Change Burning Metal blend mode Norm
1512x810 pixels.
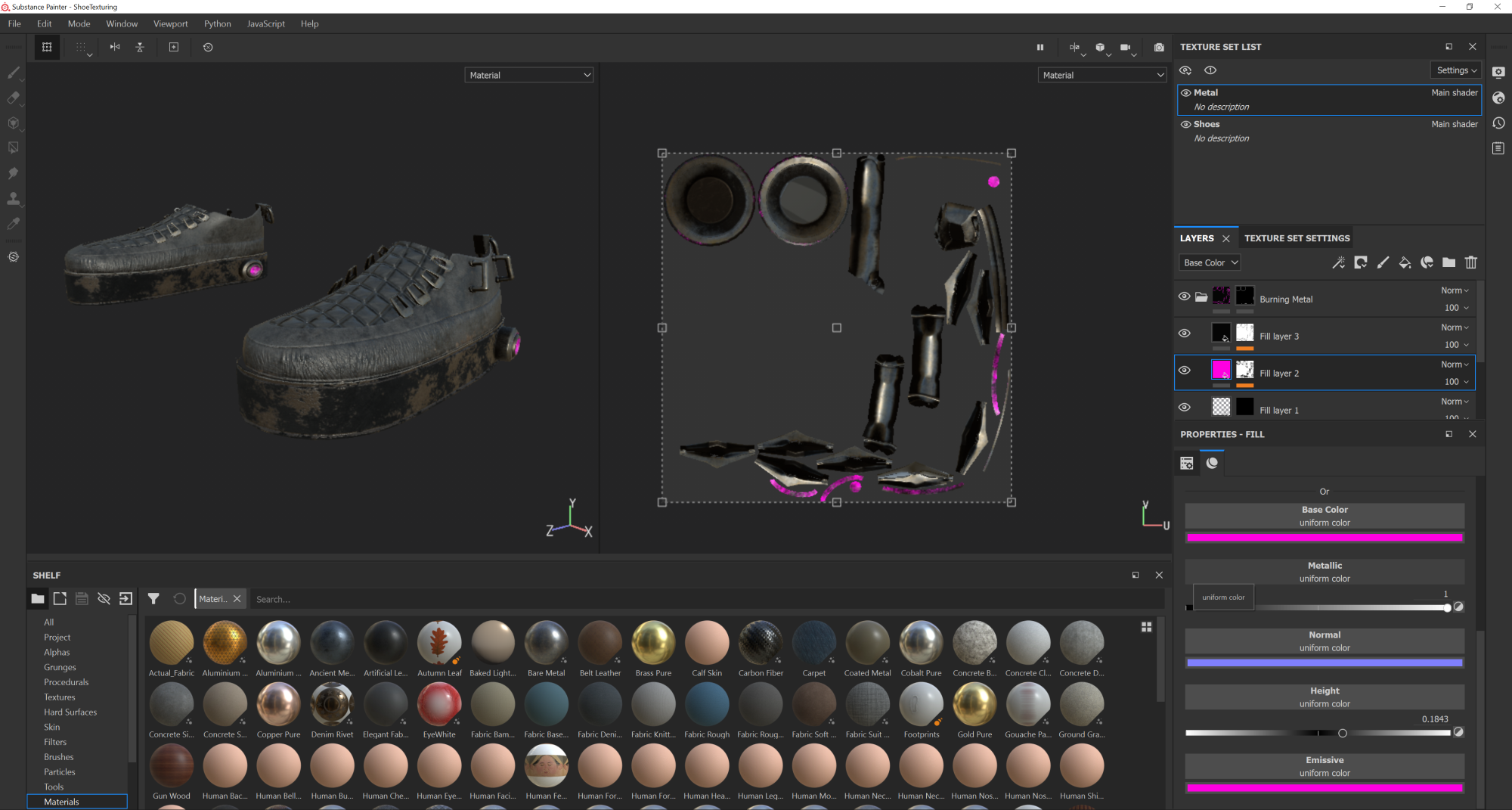pyautogui.click(x=1455, y=290)
